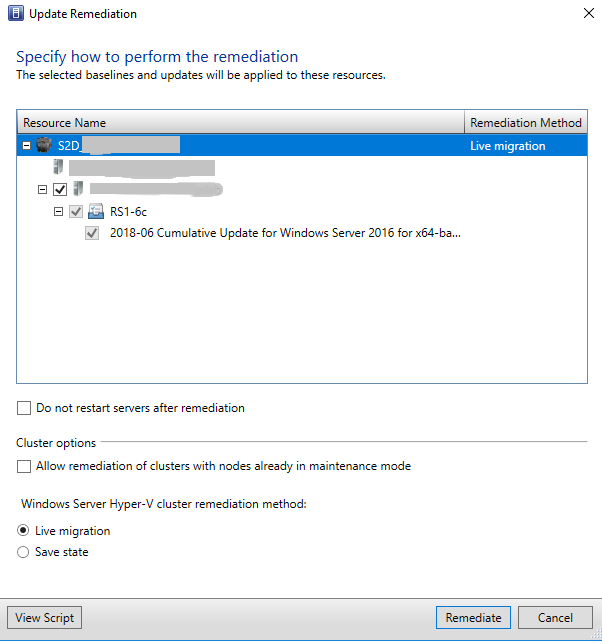Click the Remediate button
The width and height of the screenshot is (602, 642).
(x=473, y=617)
